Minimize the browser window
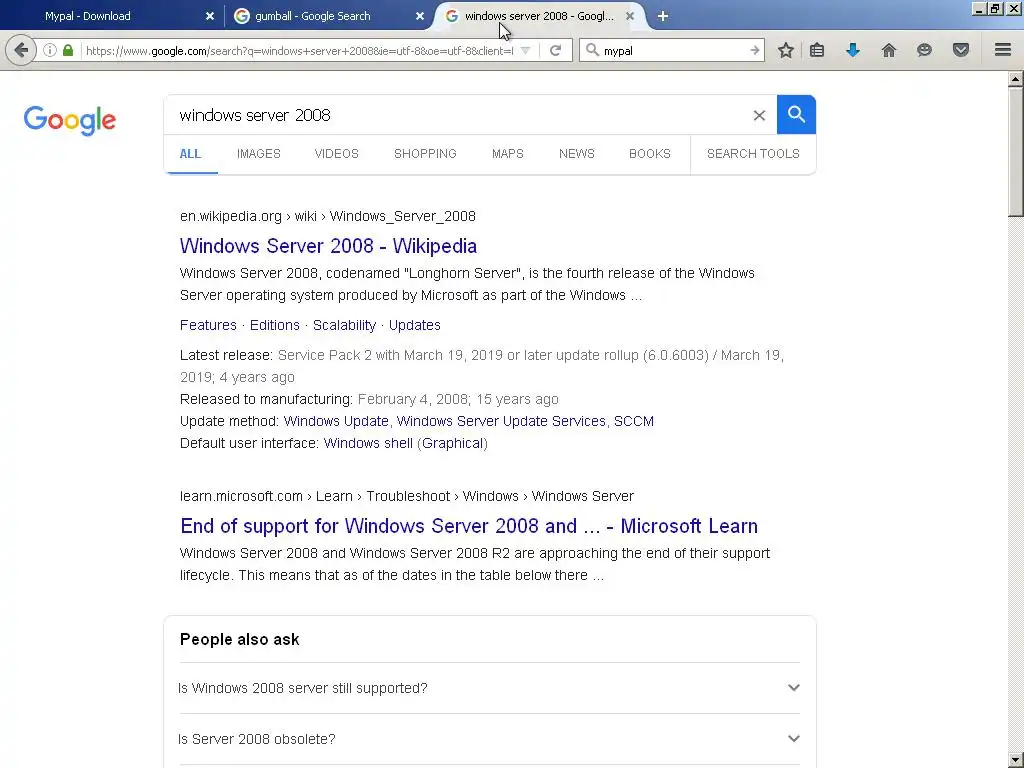 click(x=978, y=9)
